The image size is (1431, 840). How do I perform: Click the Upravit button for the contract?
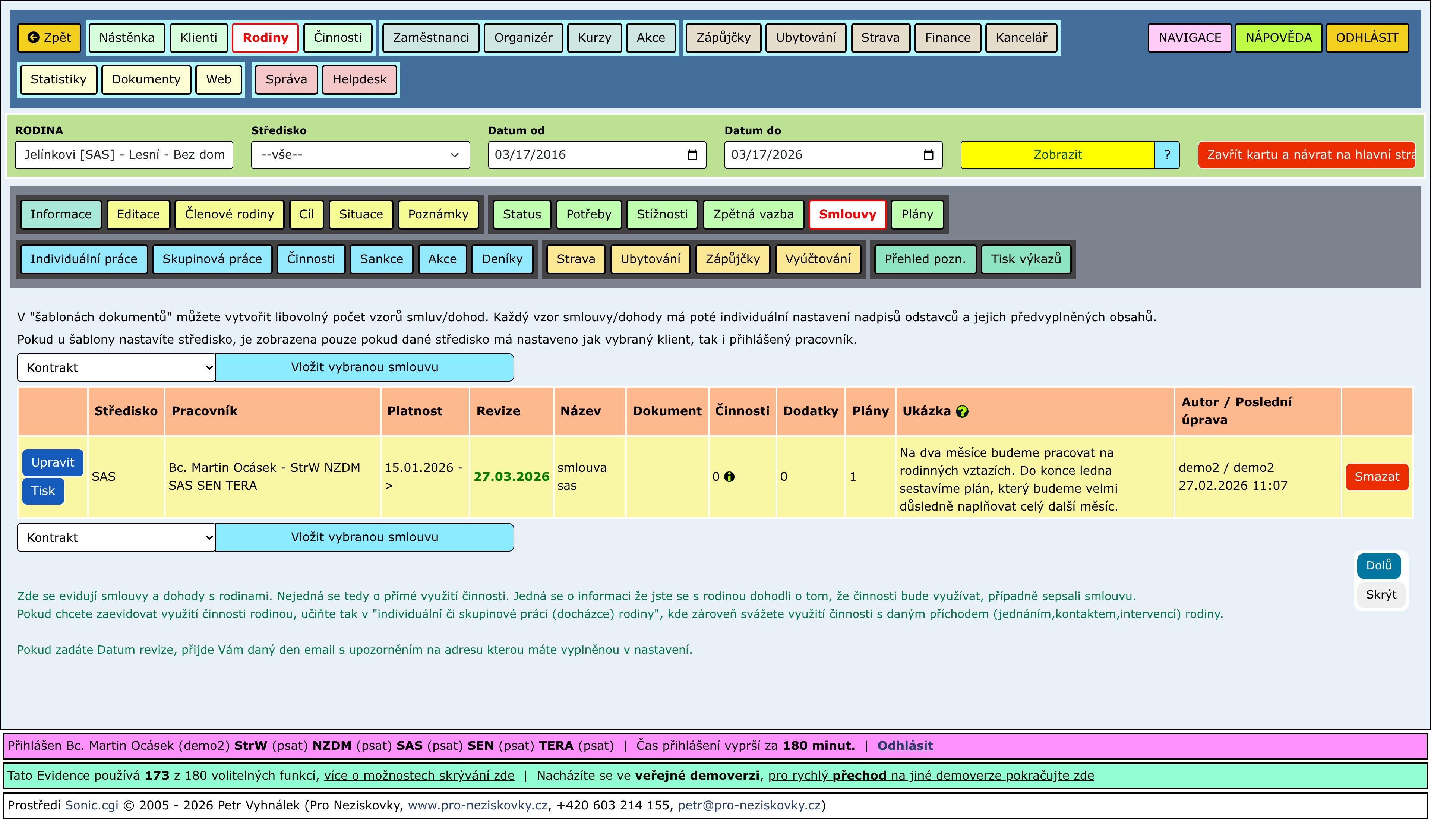(x=52, y=462)
